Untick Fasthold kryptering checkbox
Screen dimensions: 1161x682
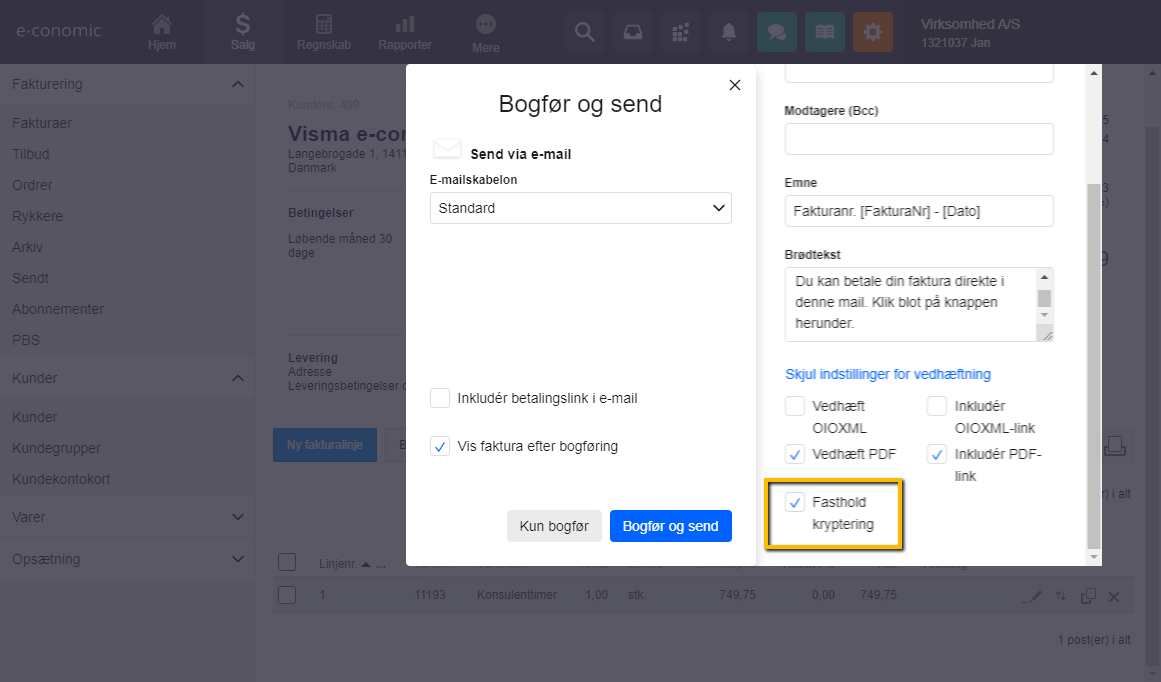coord(795,502)
